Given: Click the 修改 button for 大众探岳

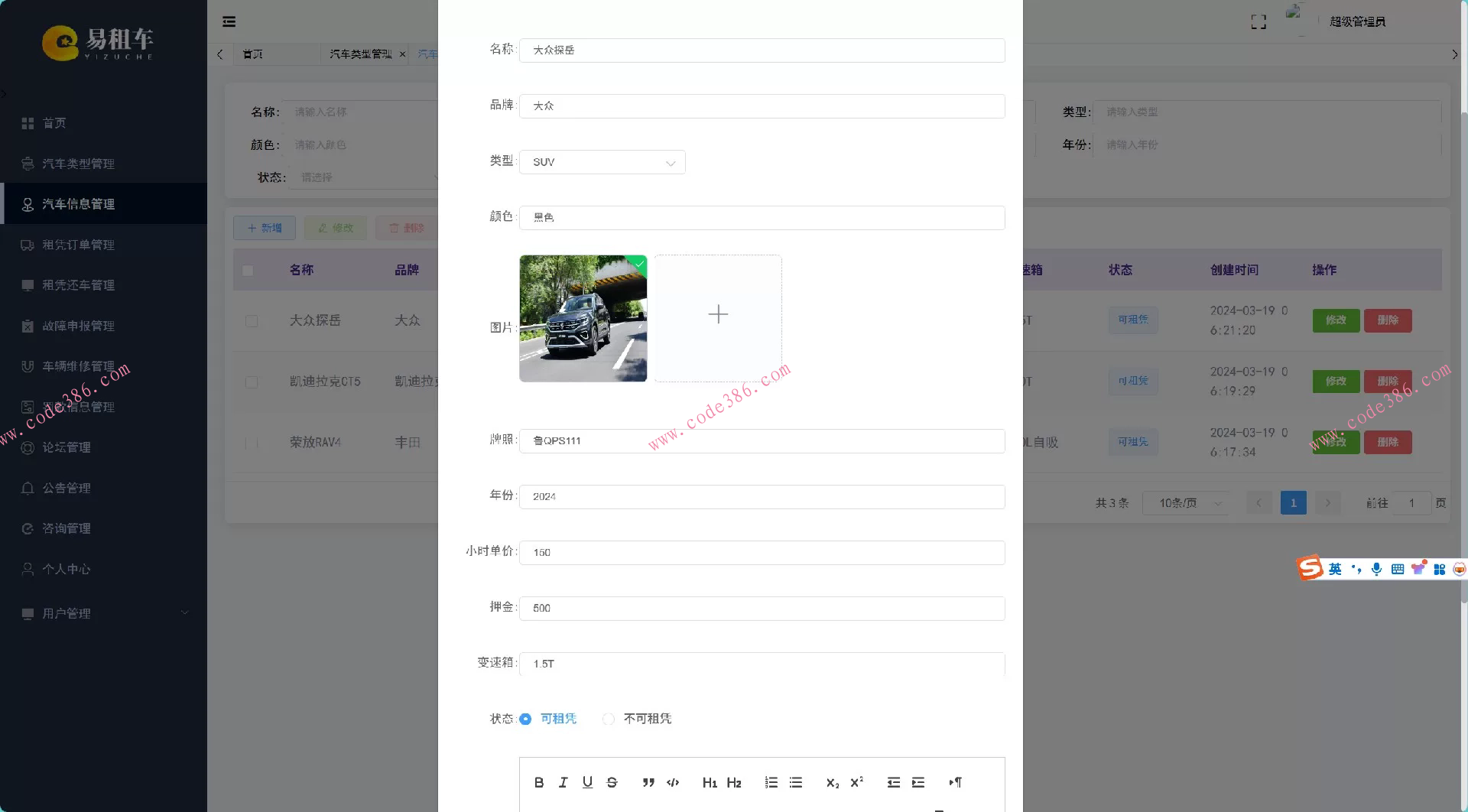Looking at the screenshot, I should pos(1335,320).
